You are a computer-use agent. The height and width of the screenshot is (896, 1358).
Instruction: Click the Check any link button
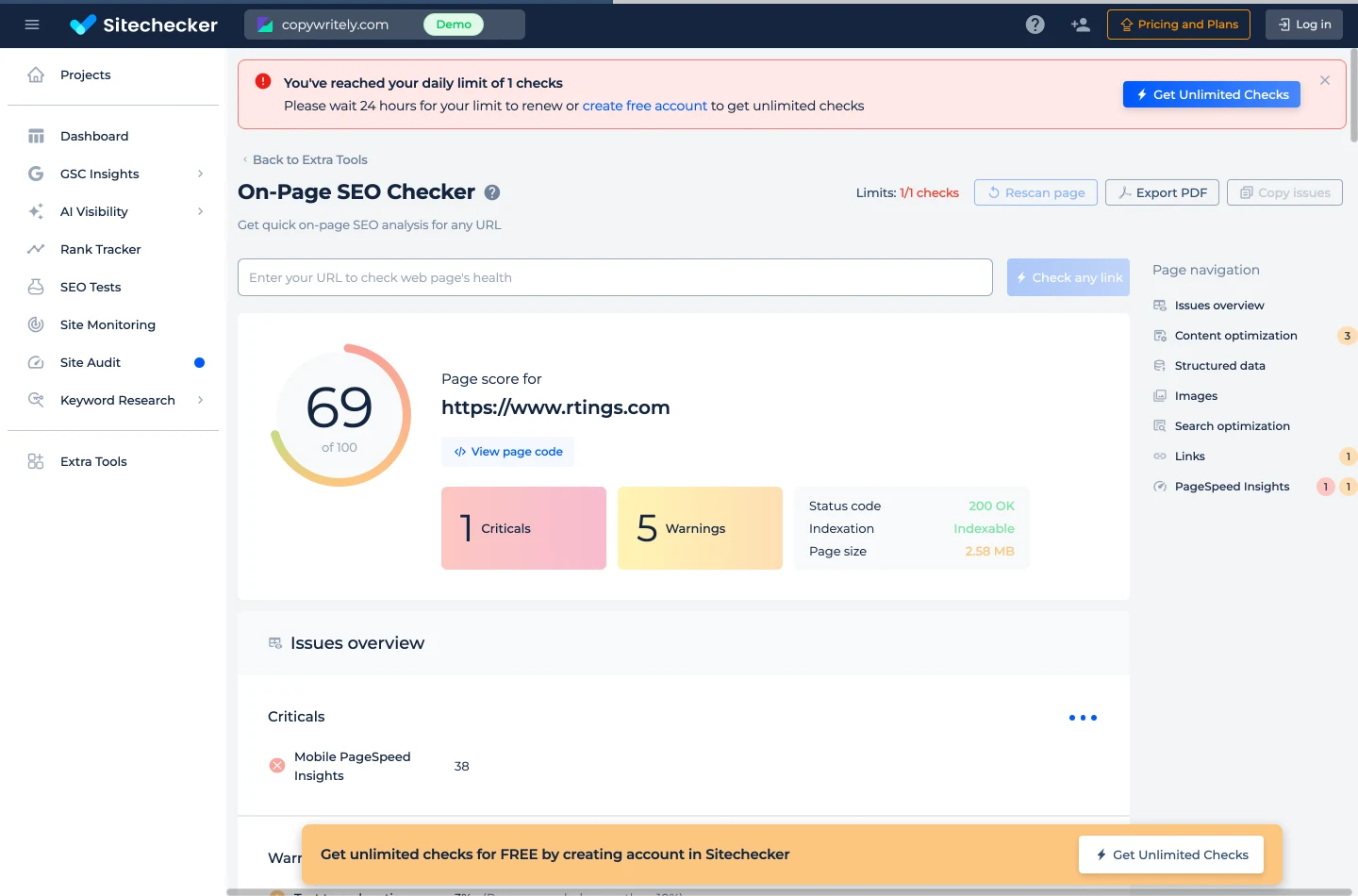tap(1068, 277)
